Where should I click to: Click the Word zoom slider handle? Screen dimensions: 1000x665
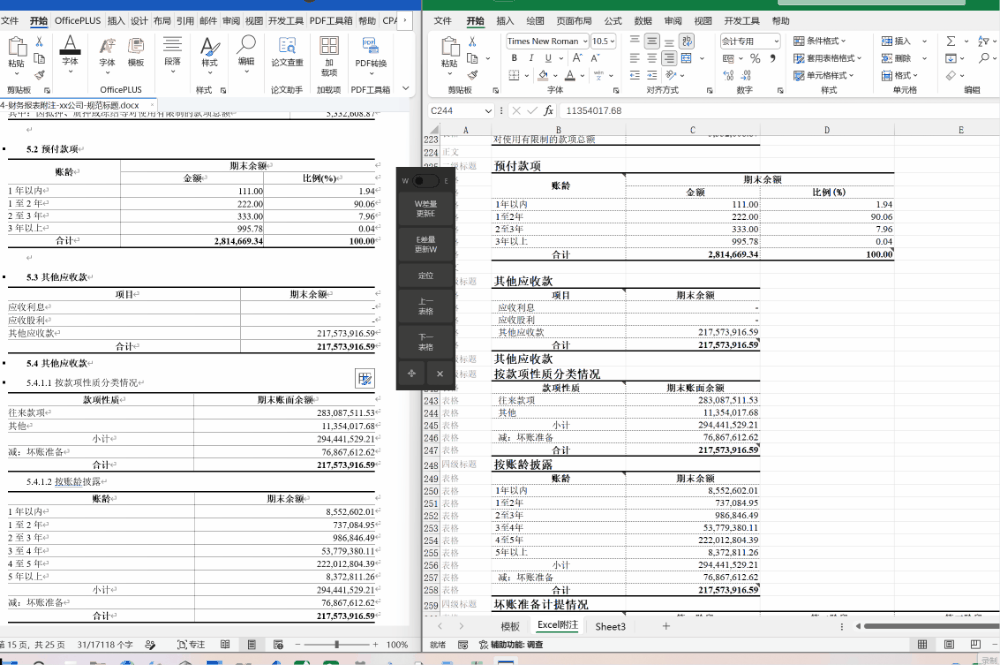[x=337, y=645]
